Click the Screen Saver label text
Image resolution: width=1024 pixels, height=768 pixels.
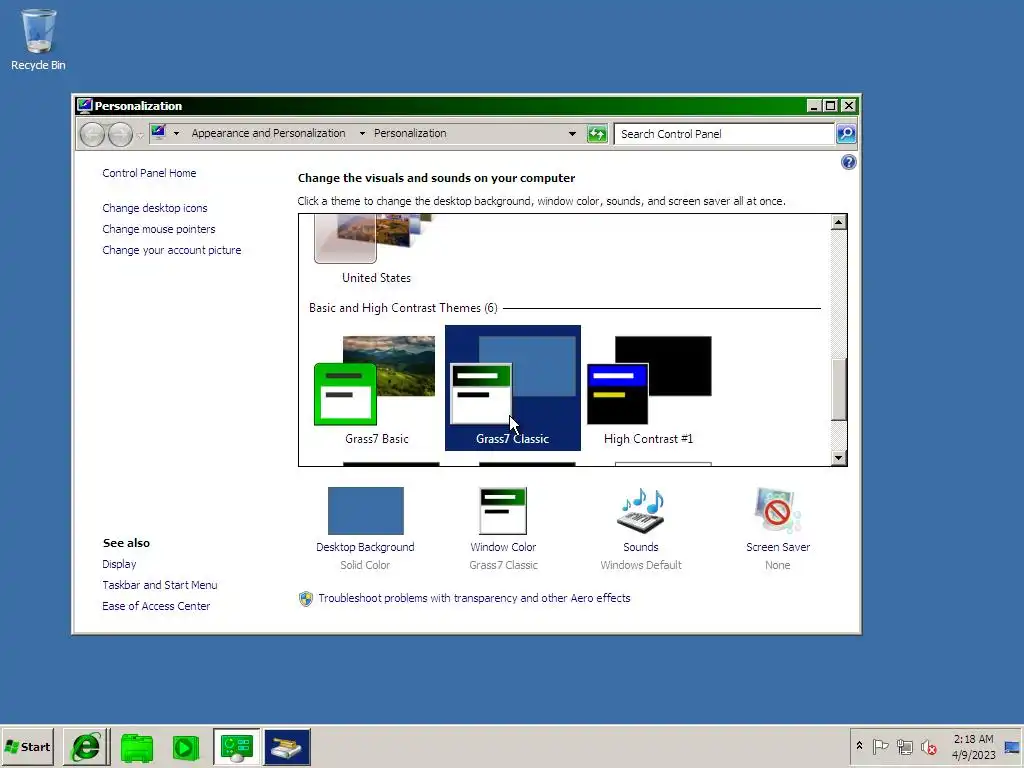[x=778, y=547]
